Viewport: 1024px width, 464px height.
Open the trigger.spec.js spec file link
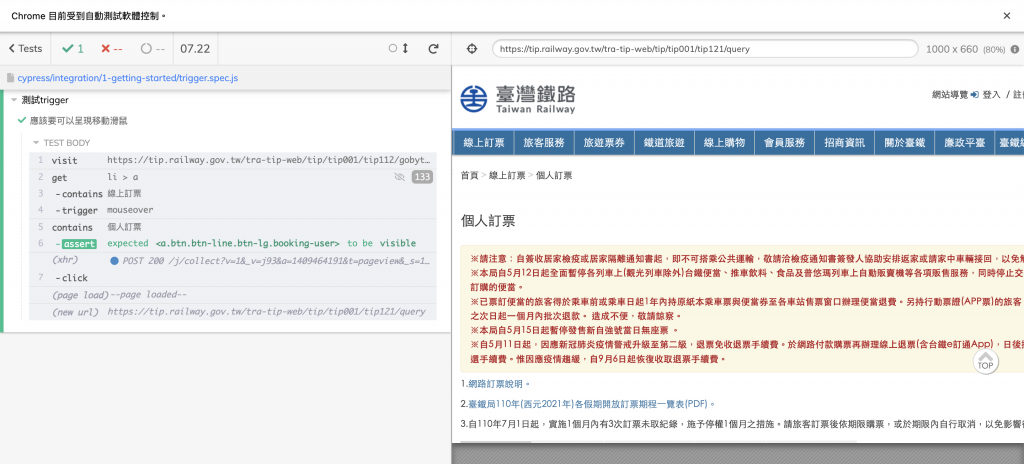[x=127, y=78]
